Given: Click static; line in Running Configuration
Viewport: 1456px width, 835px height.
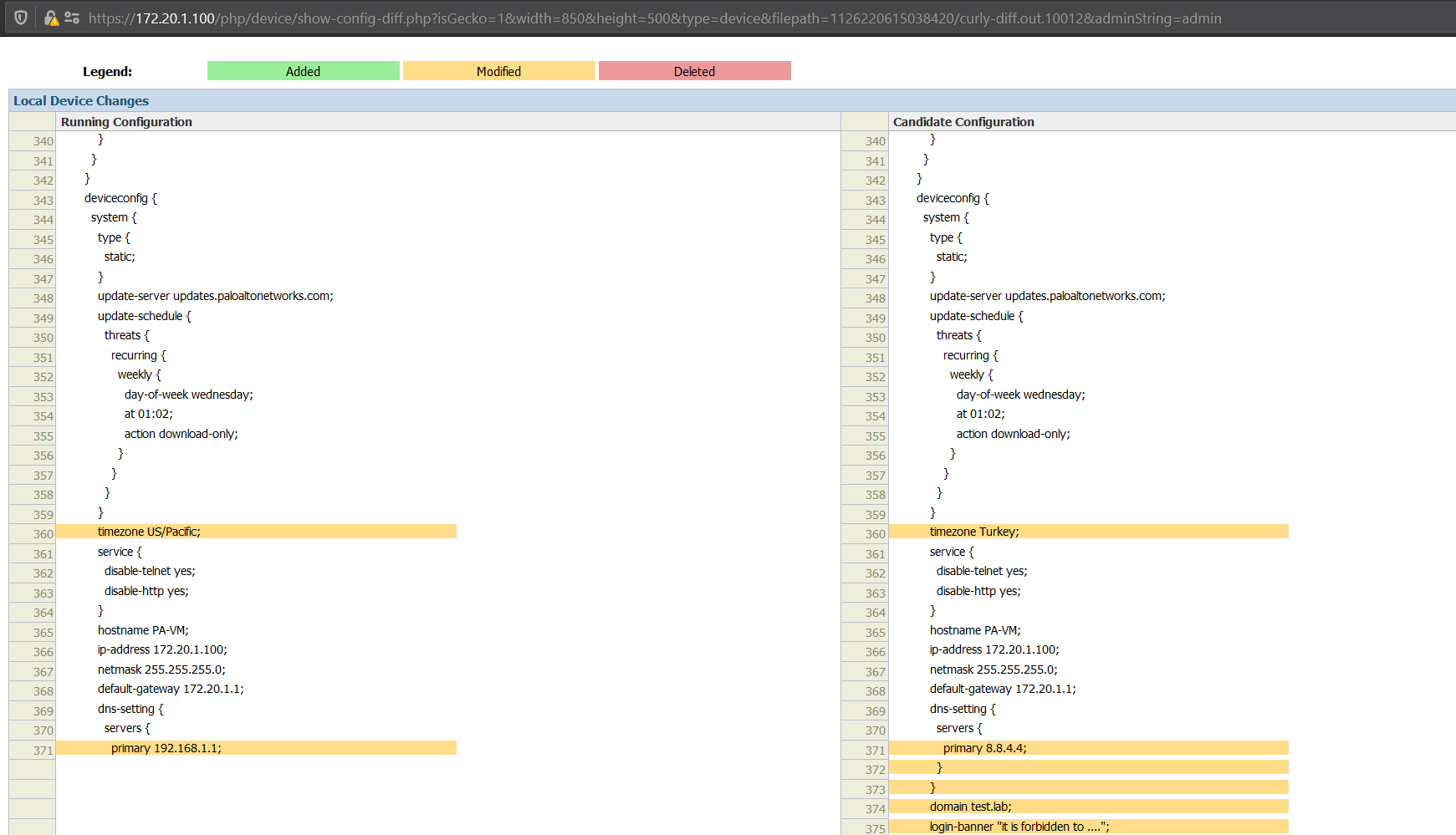Looking at the screenshot, I should click(120, 257).
